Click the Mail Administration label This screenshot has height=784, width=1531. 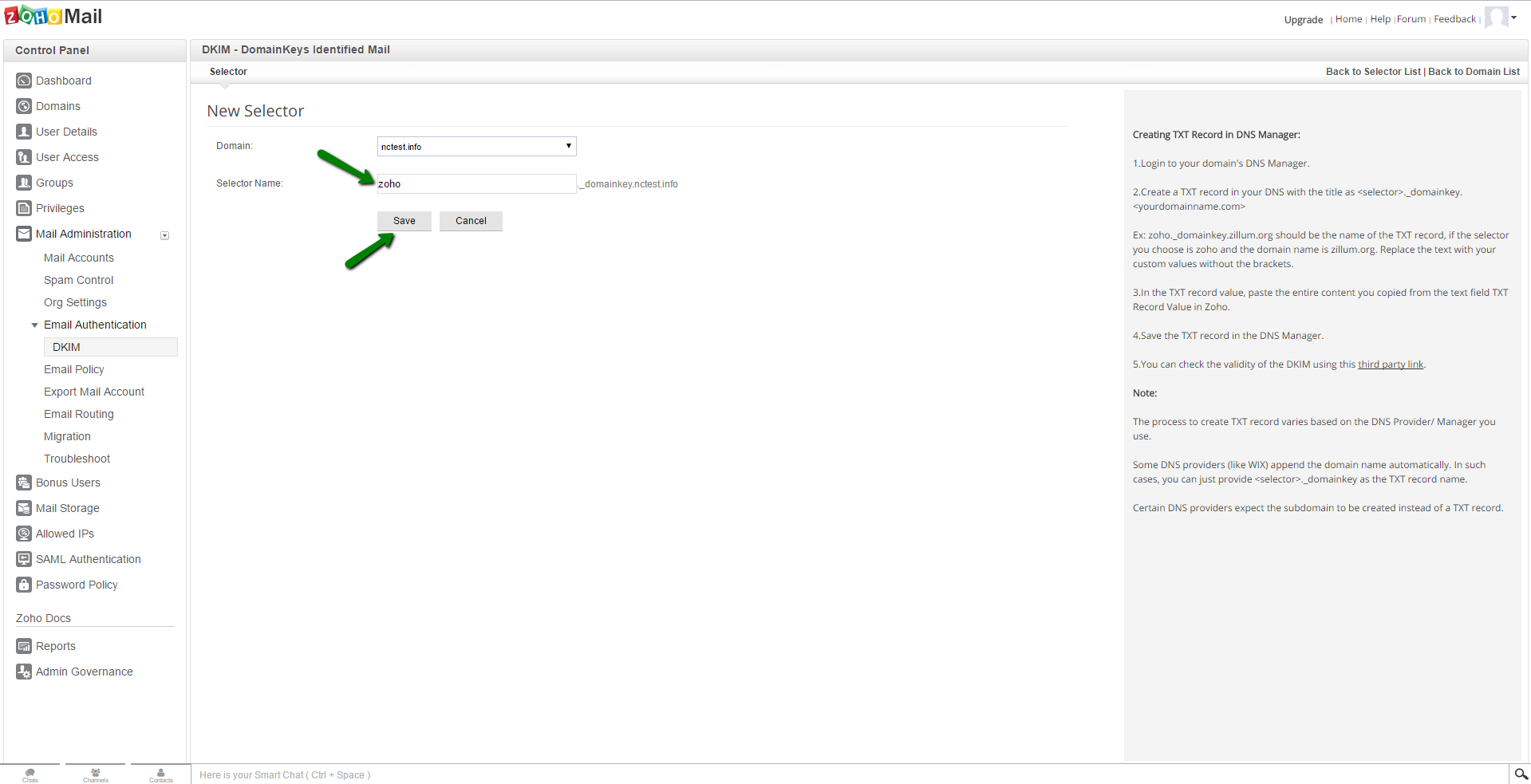pyautogui.click(x=84, y=234)
